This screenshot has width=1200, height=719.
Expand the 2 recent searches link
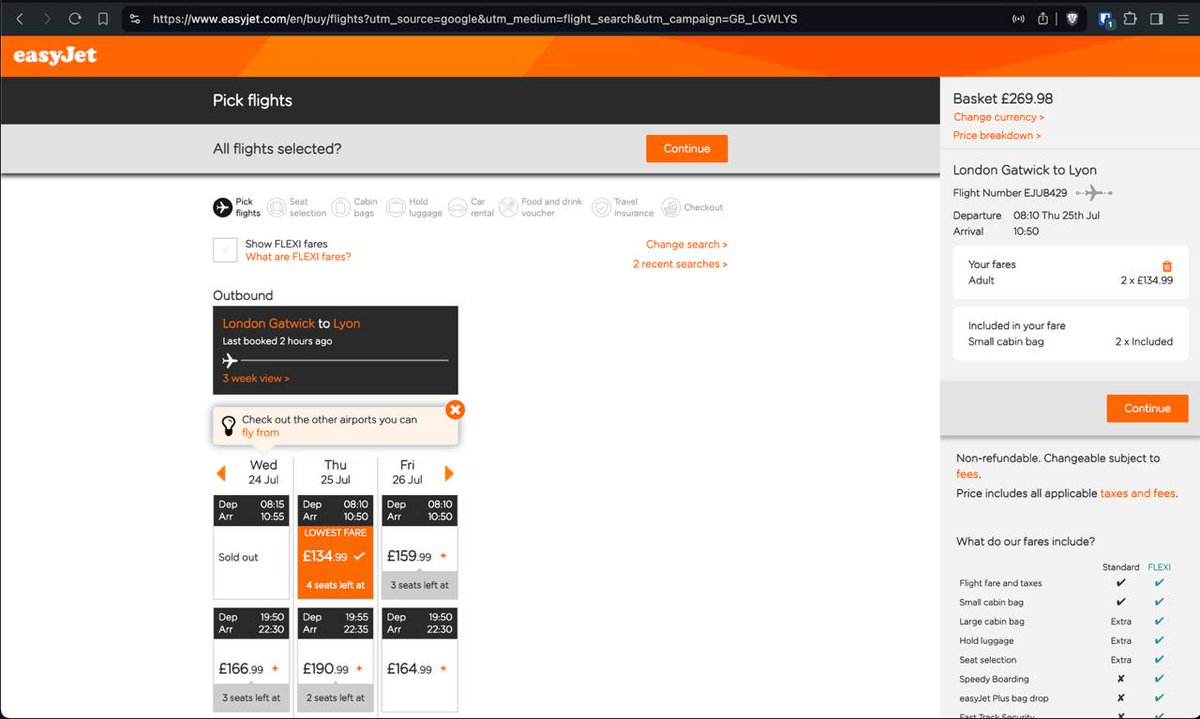(680, 264)
